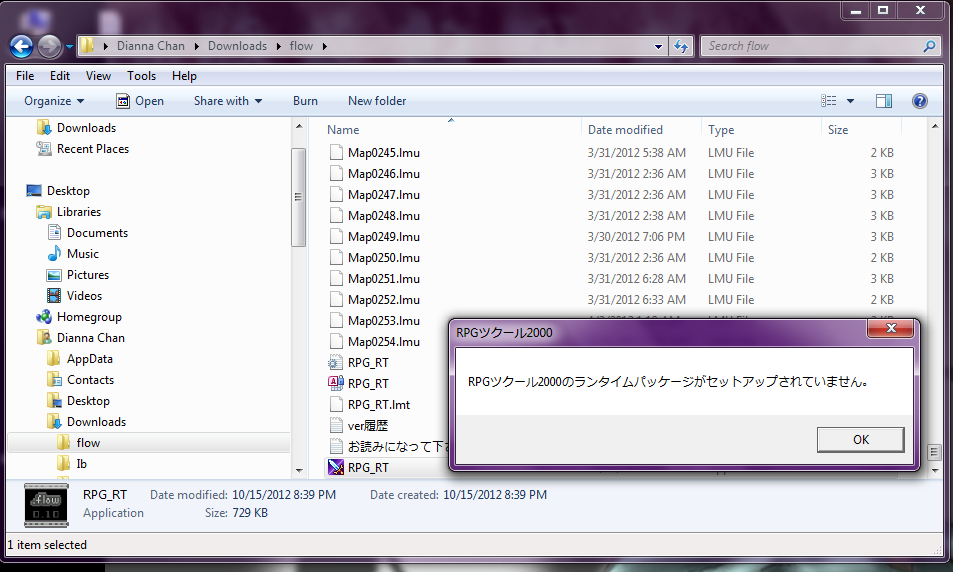This screenshot has height=572, width=953.
Task: Select file Map0248.lmu
Action: point(384,216)
